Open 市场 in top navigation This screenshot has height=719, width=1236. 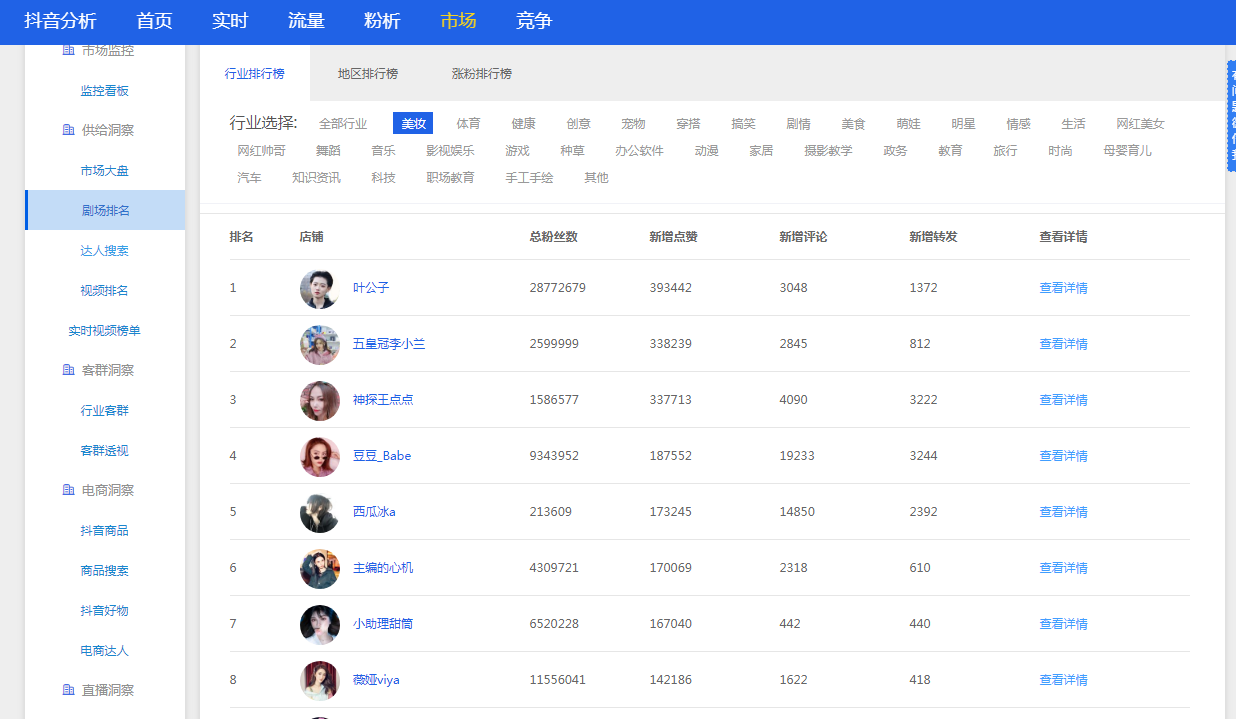click(458, 21)
